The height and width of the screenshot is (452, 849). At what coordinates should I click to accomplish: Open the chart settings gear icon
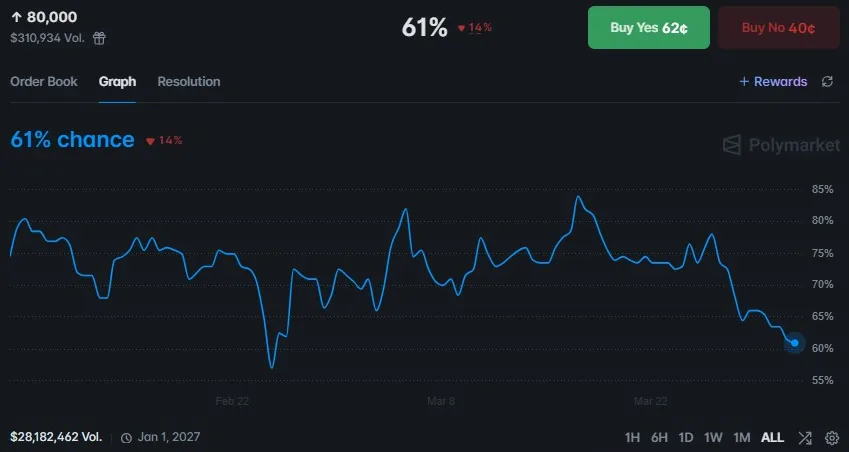pos(832,437)
